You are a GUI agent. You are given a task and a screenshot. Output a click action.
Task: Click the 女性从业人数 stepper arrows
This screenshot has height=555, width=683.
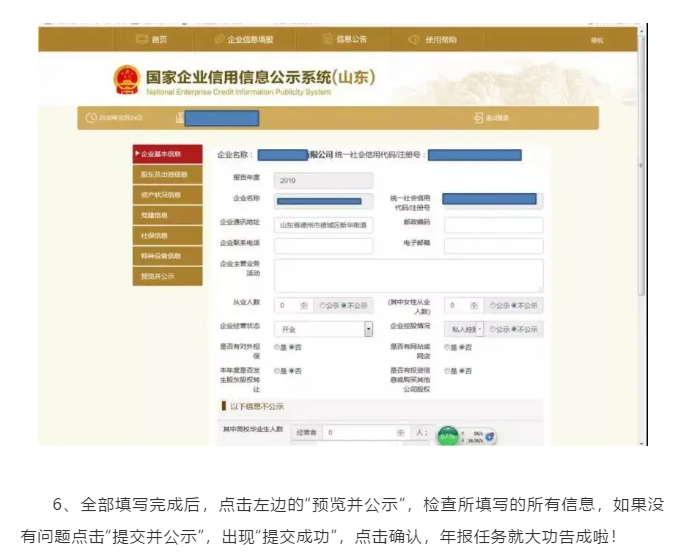click(x=474, y=306)
